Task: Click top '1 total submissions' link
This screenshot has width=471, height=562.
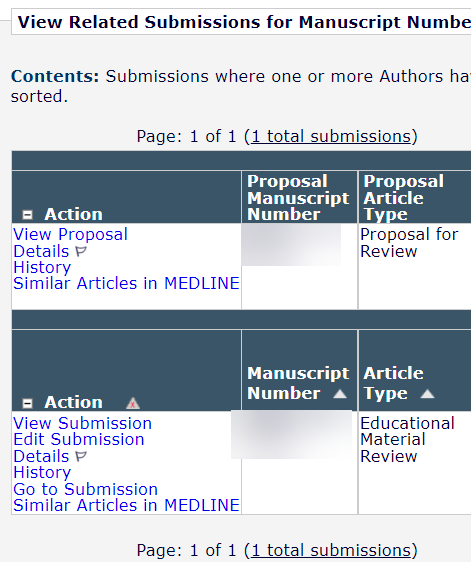Action: click(331, 137)
